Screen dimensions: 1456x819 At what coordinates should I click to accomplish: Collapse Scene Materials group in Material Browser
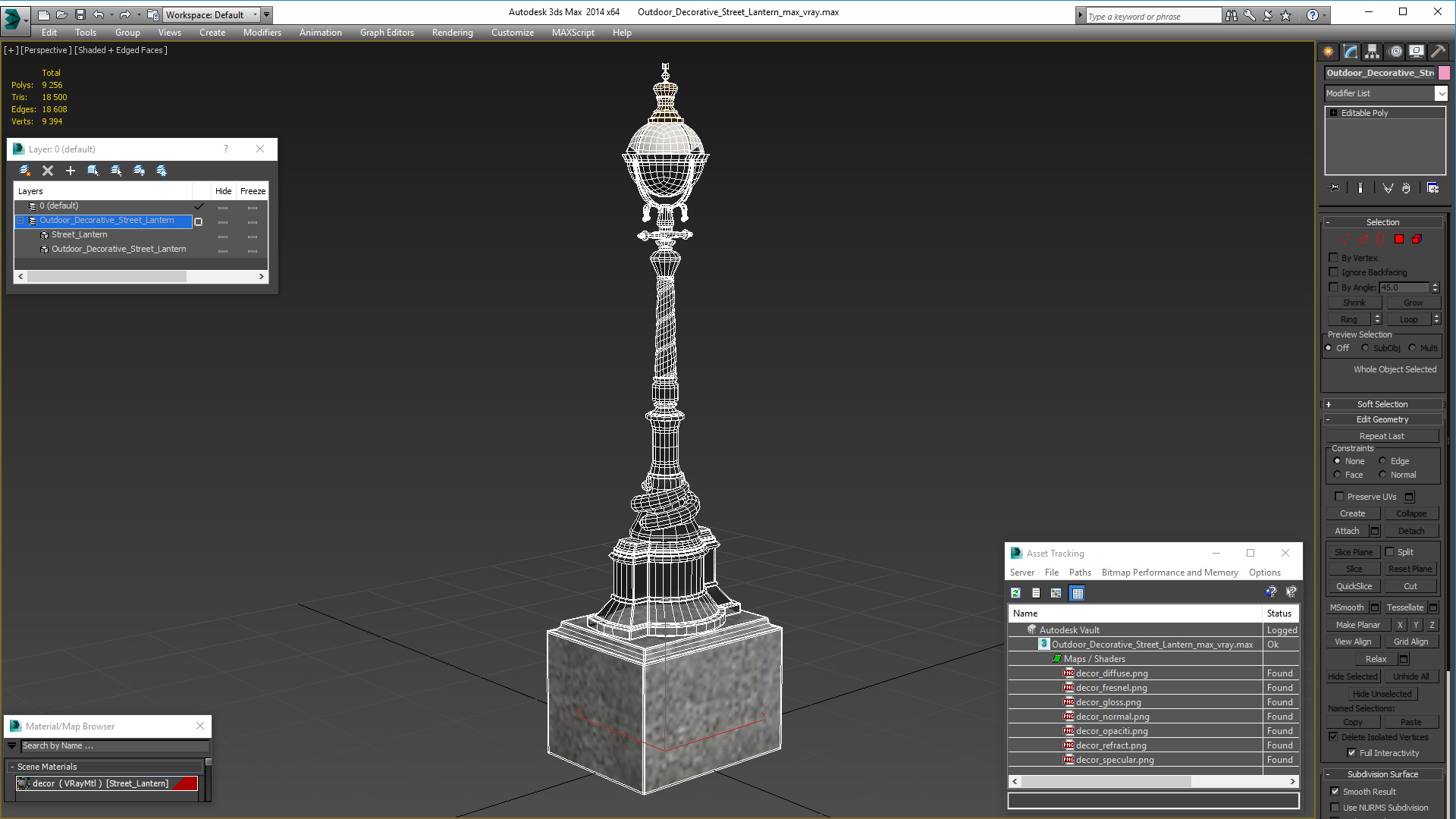coord(12,767)
